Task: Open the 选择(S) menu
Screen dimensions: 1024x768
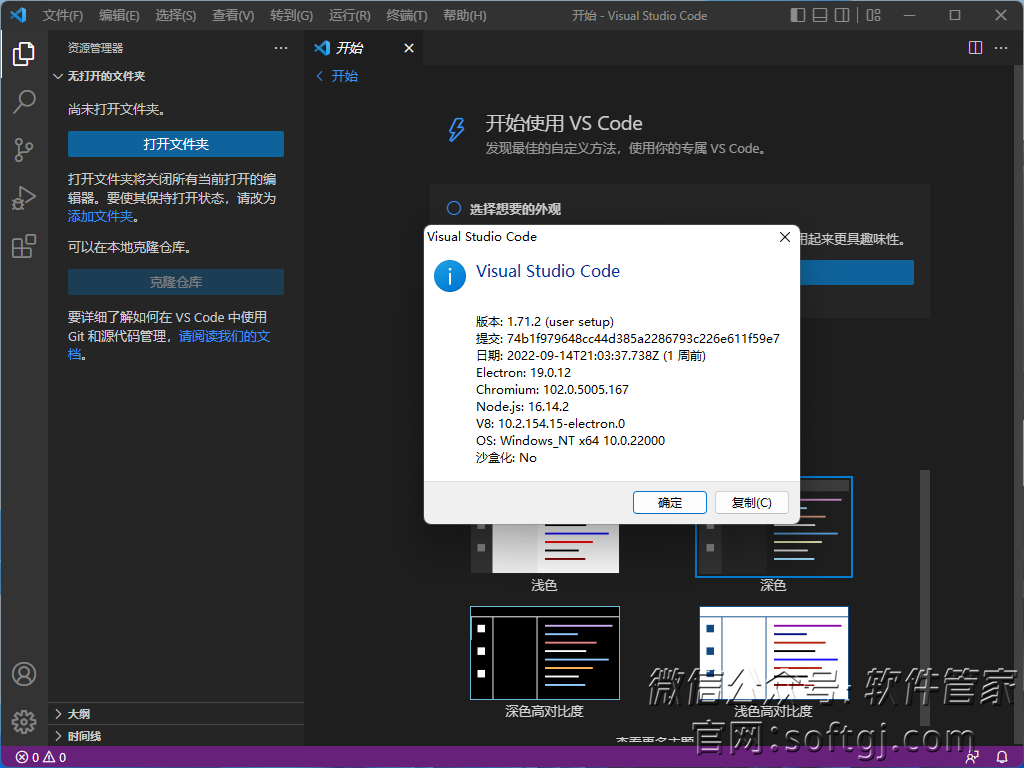Action: (176, 15)
